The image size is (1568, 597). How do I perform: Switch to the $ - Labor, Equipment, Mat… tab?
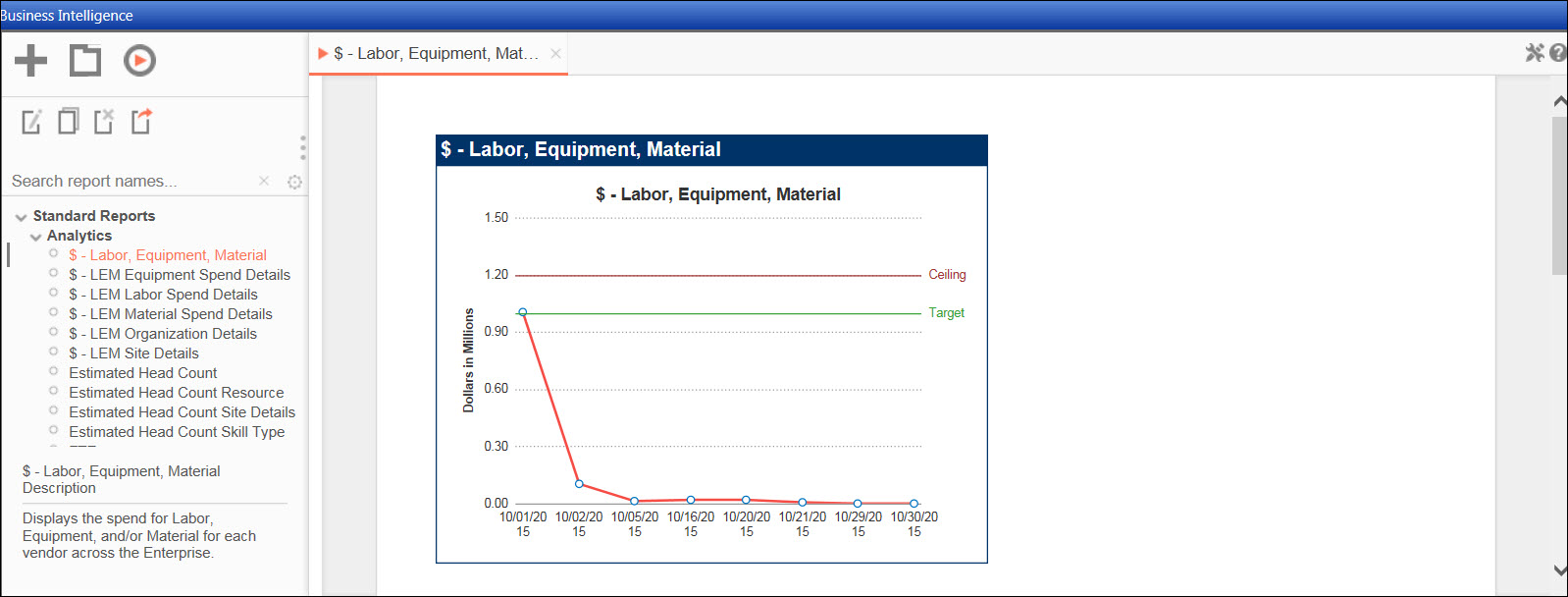coord(435,54)
